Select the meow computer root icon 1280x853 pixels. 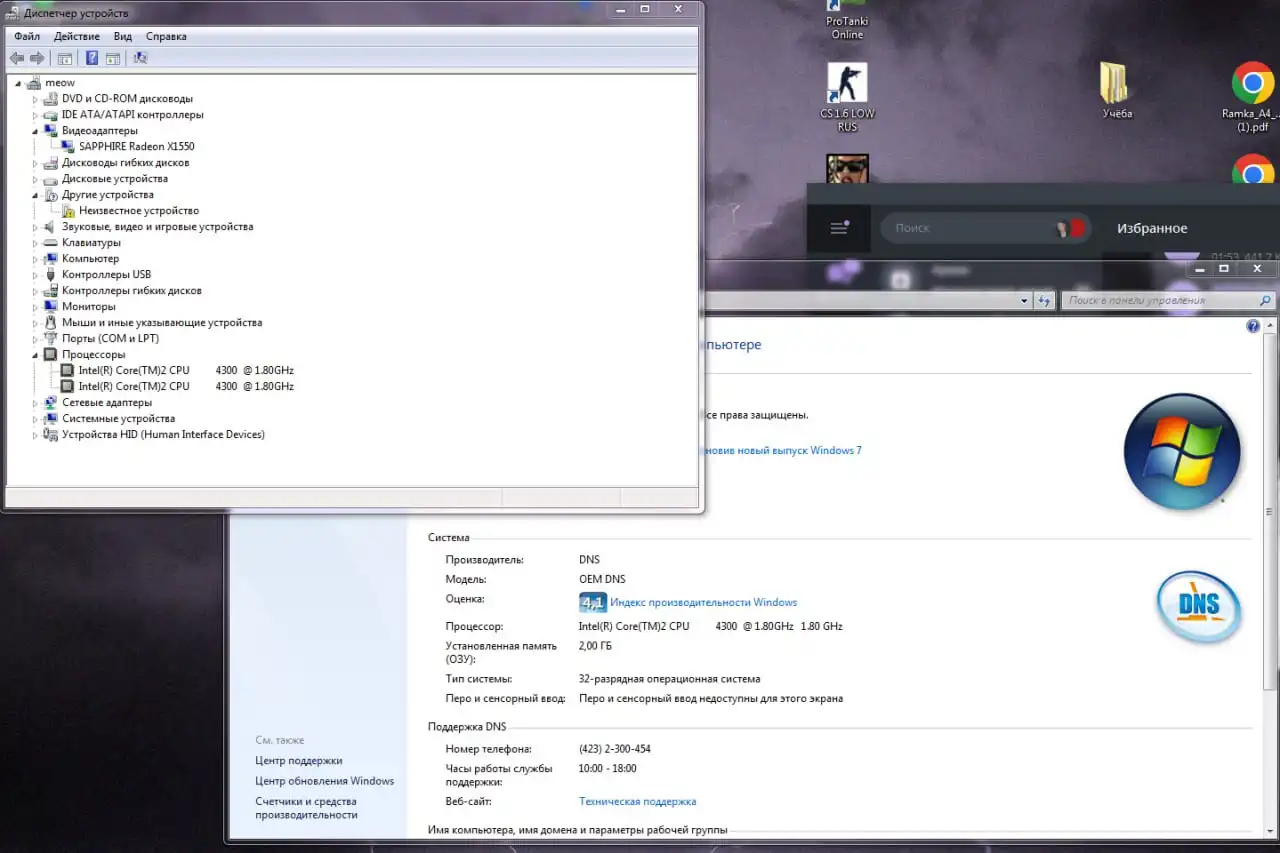(34, 83)
